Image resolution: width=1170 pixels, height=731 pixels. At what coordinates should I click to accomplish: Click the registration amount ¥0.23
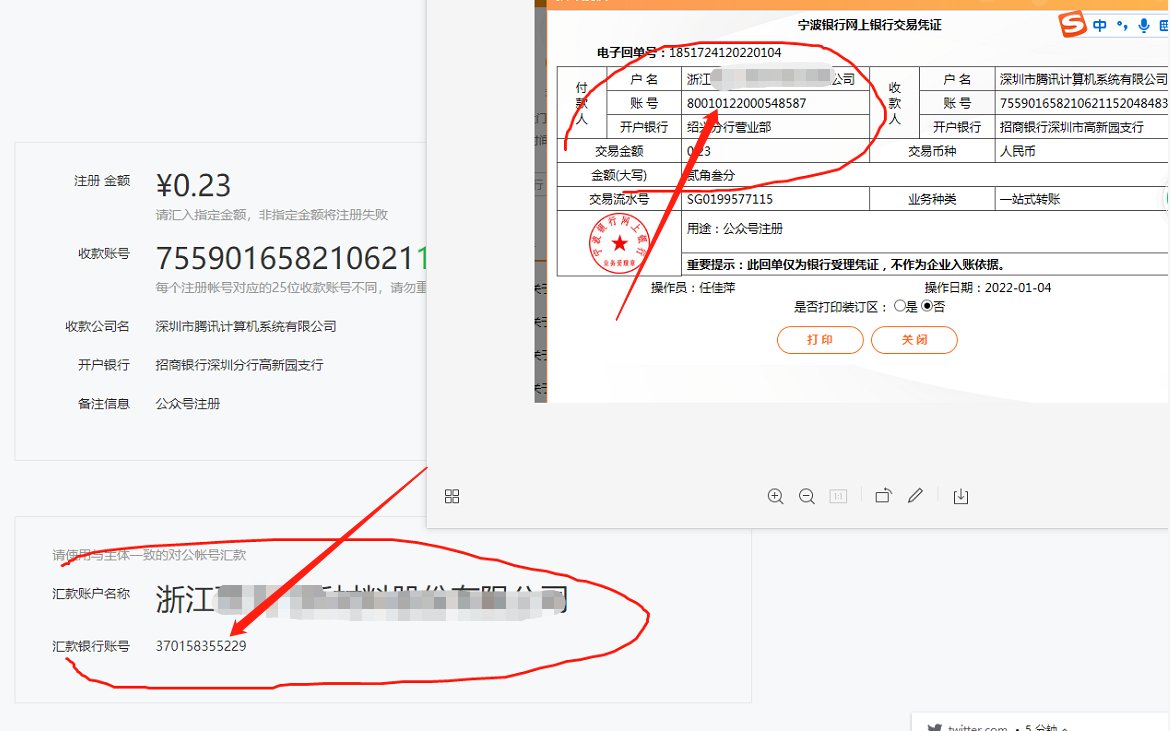[x=193, y=185]
